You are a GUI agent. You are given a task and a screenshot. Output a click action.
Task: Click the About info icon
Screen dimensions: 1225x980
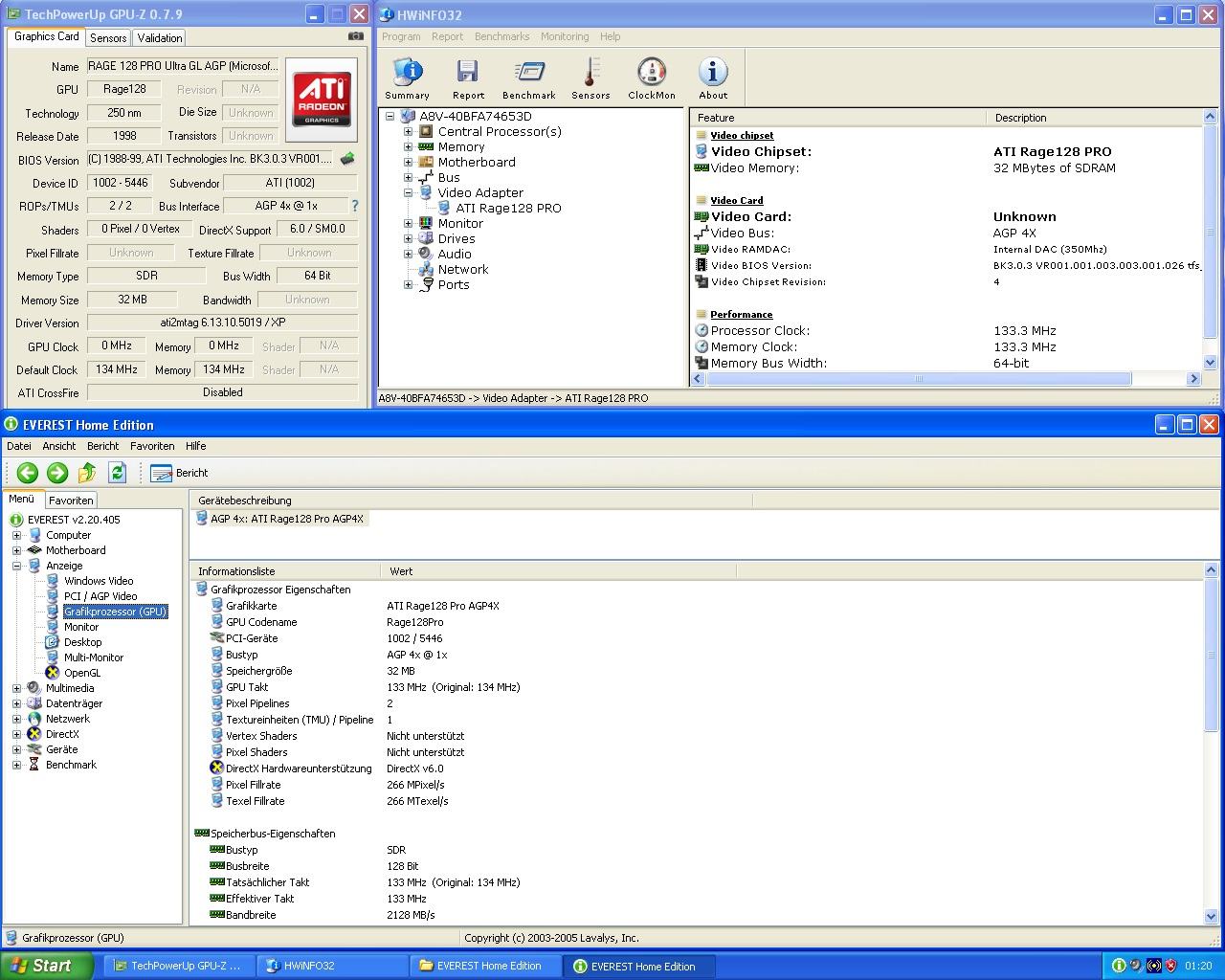pos(713,73)
